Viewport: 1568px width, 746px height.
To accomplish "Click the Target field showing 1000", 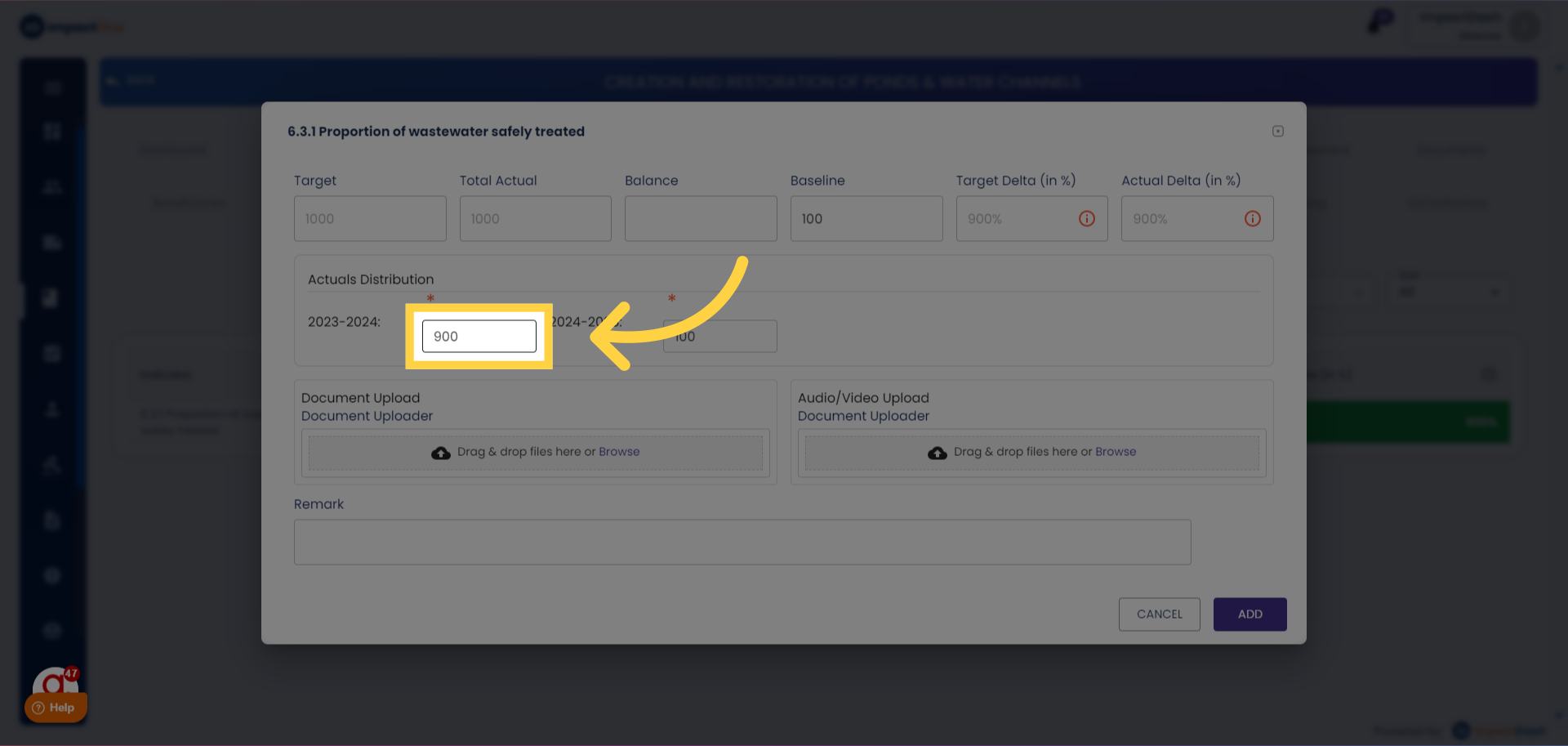I will (369, 218).
